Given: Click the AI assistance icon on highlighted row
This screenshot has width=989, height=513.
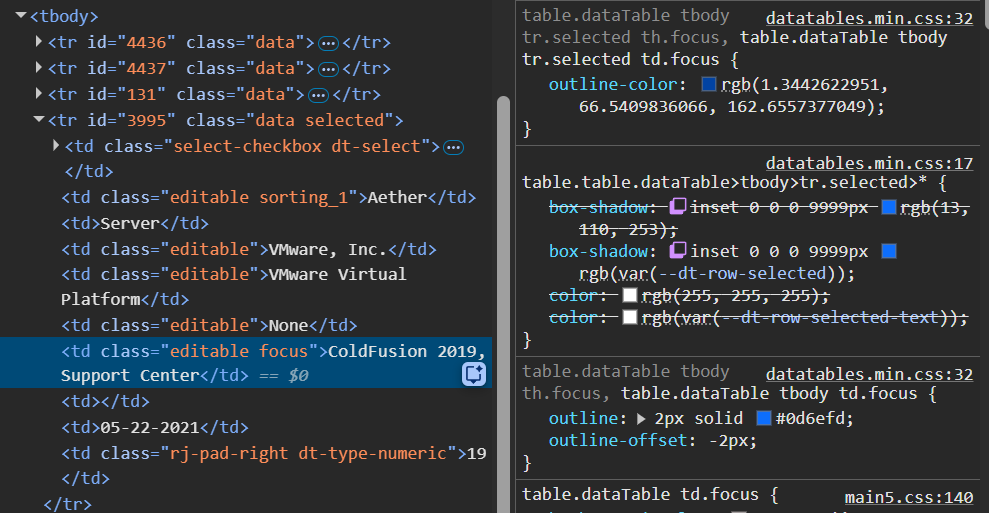Looking at the screenshot, I should pyautogui.click(x=473, y=374).
